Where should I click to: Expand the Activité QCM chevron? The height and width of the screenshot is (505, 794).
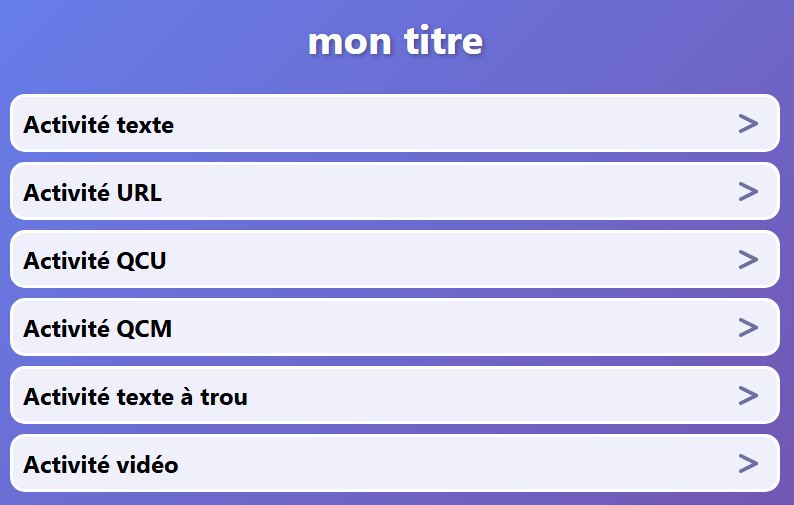pyautogui.click(x=748, y=328)
